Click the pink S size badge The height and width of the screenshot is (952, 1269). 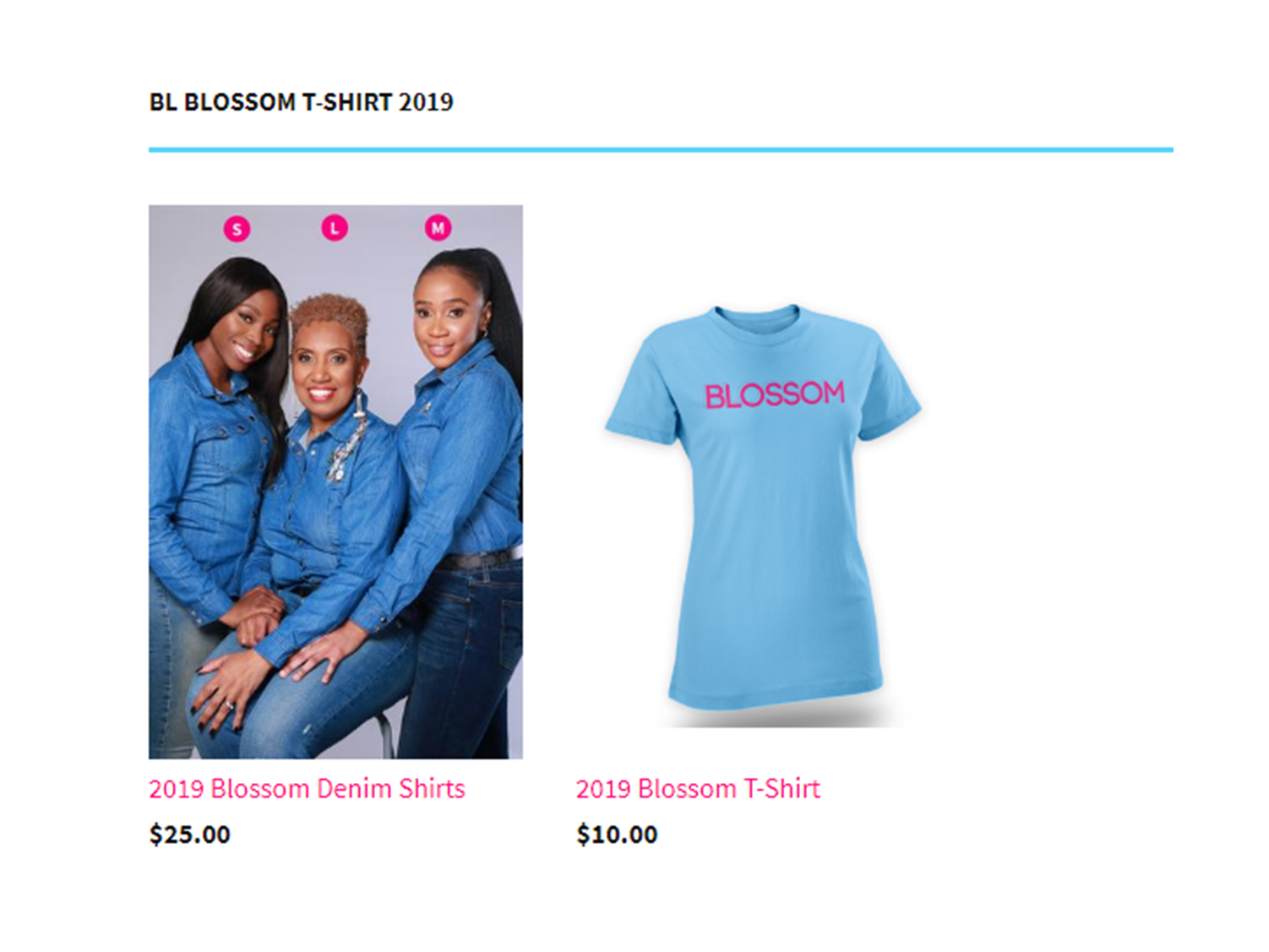pos(237,229)
